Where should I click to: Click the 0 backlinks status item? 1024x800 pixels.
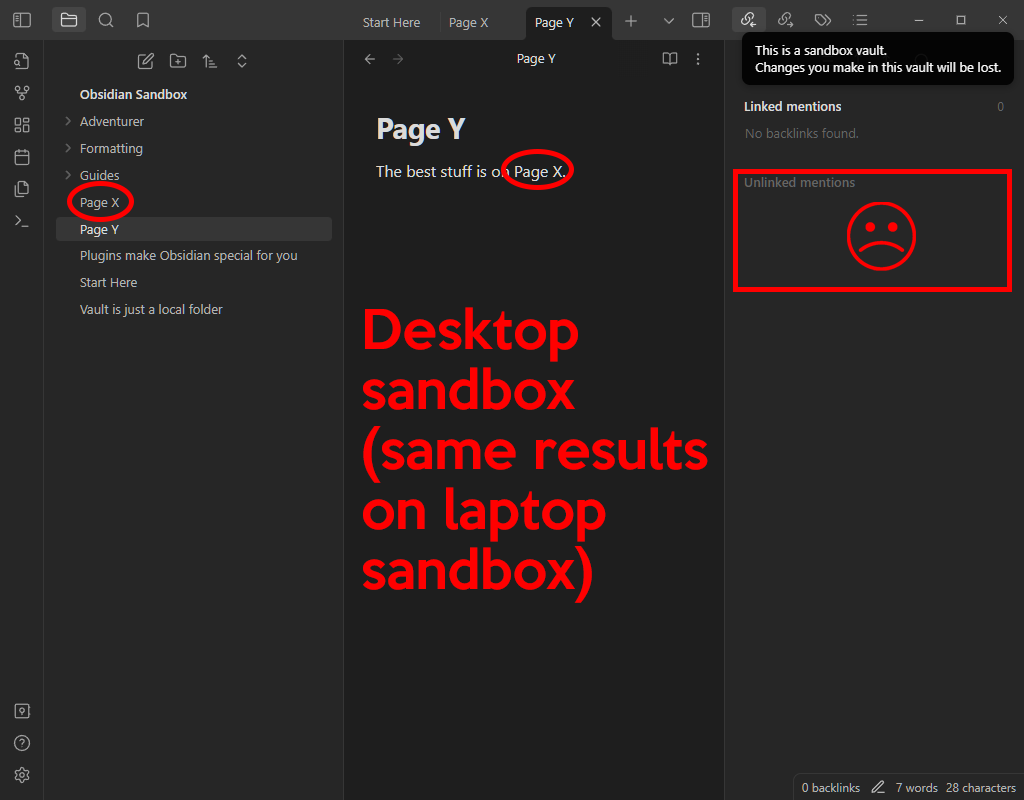click(x=831, y=788)
